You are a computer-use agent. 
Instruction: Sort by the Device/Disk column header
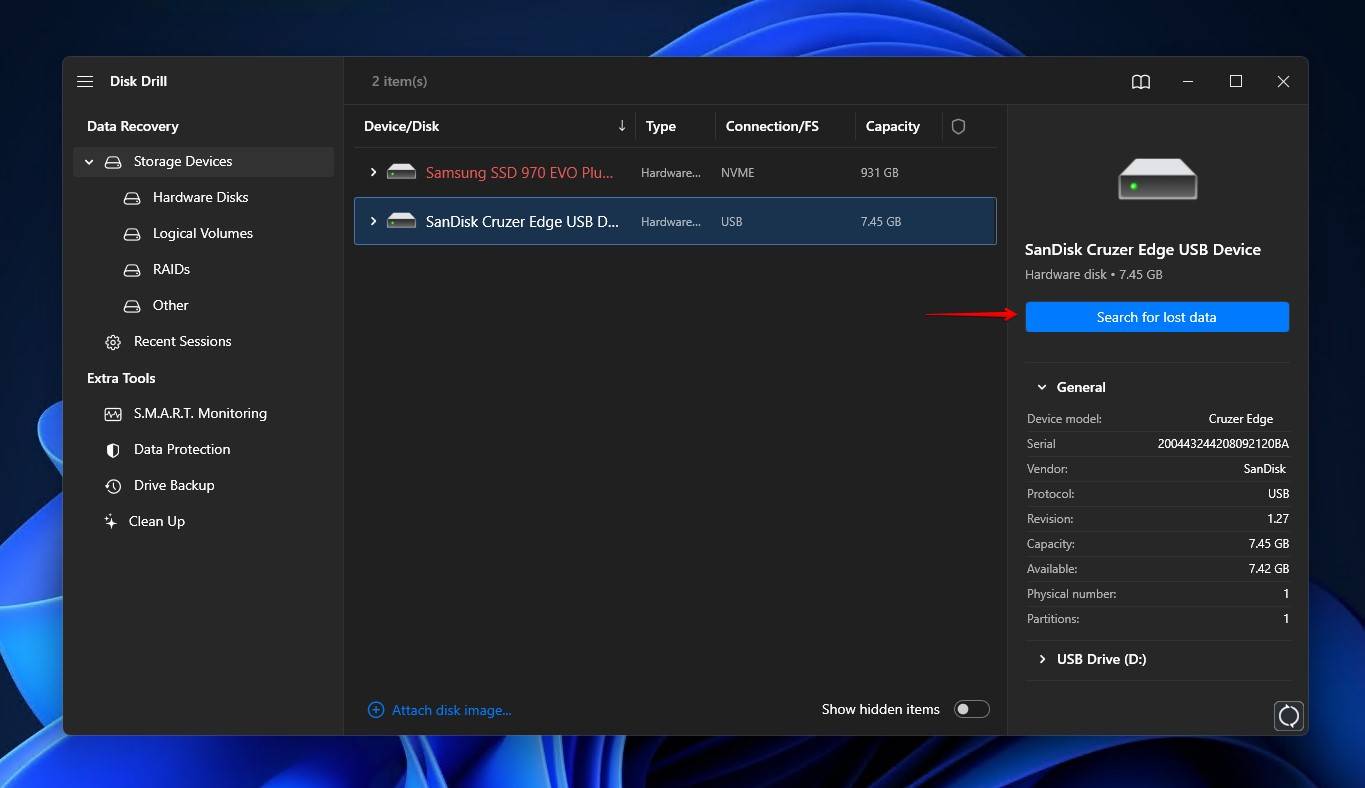tap(402, 127)
